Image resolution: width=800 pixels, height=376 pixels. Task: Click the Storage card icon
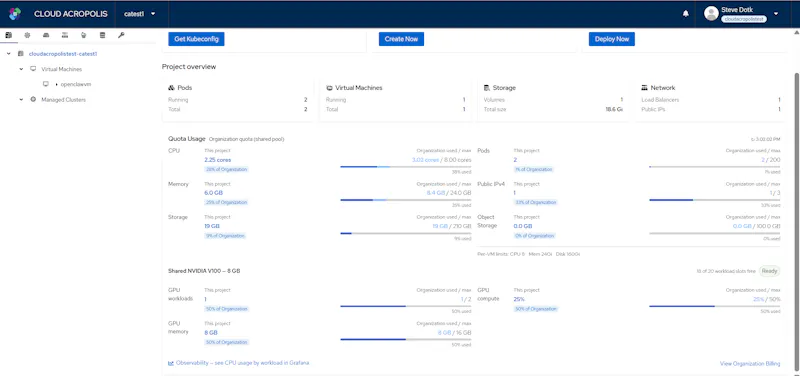487,88
